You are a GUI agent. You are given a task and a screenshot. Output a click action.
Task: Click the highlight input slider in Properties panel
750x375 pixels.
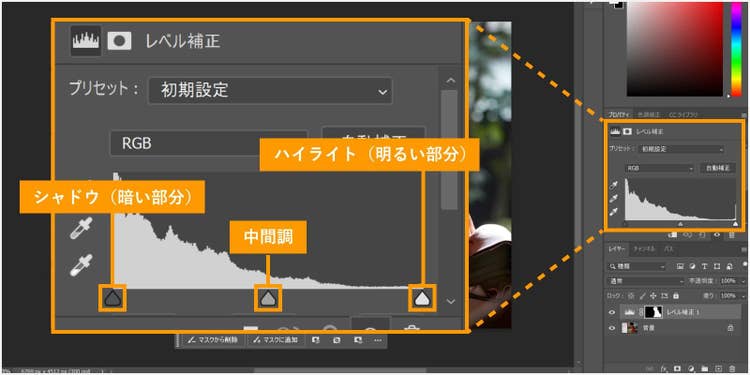(736, 224)
